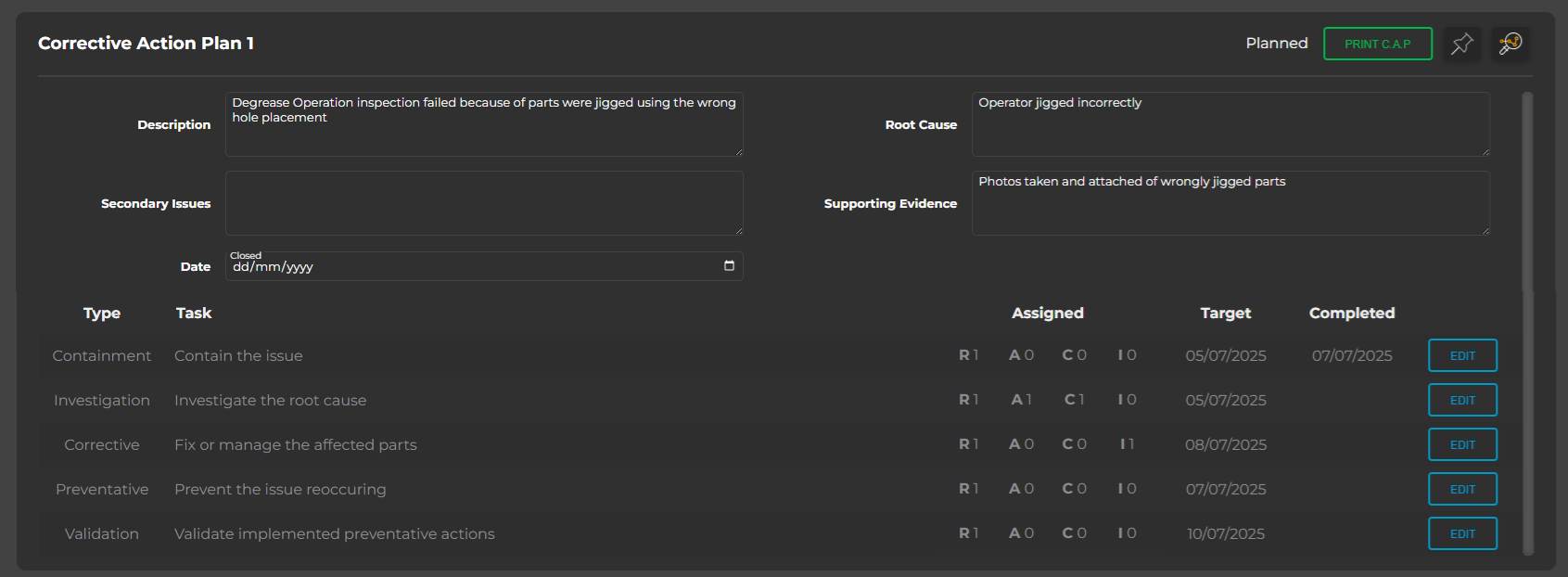Click the Planned status label

(x=1276, y=44)
